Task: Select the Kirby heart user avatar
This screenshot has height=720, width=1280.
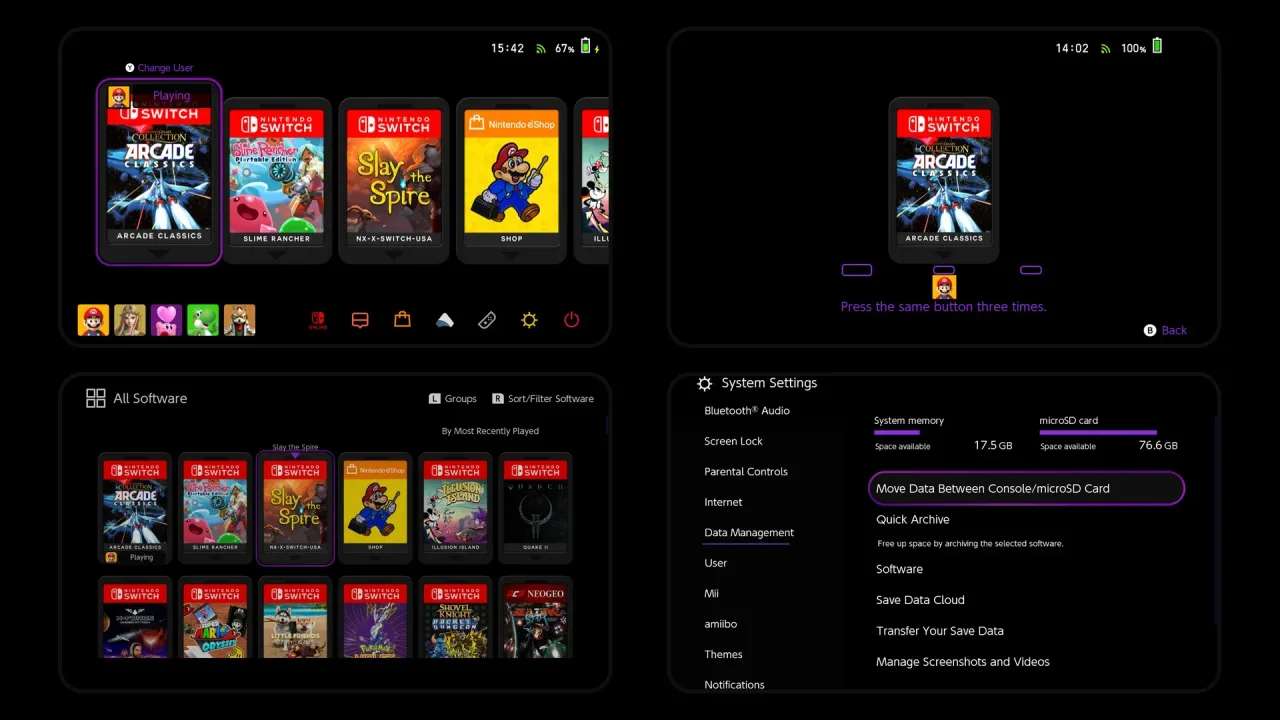Action: [167, 320]
